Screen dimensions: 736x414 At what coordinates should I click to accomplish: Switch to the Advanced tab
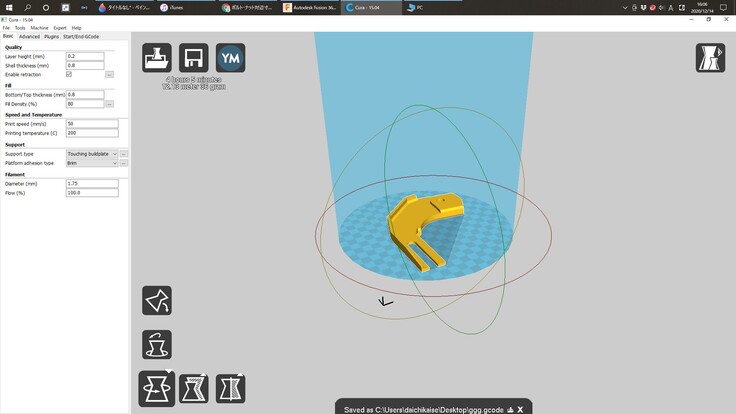[29, 36]
